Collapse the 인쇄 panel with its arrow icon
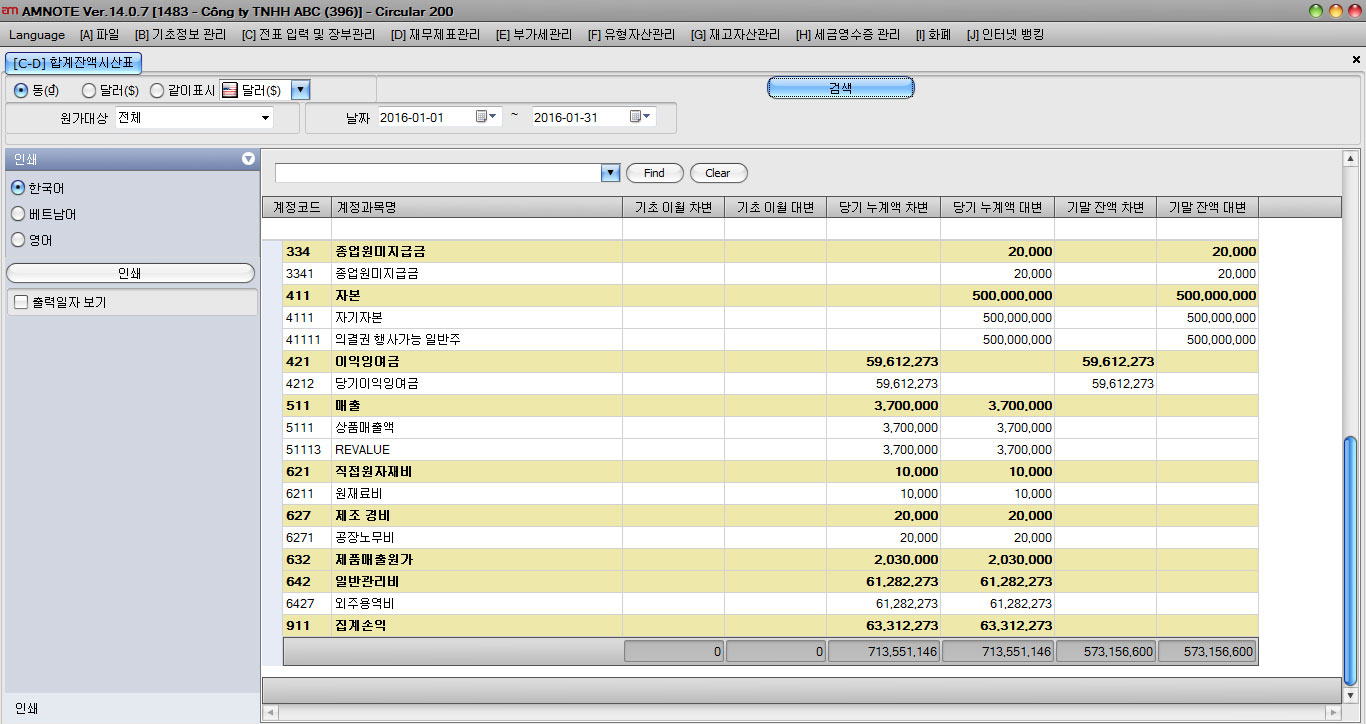Image resolution: width=1366 pixels, height=724 pixels. (248, 159)
